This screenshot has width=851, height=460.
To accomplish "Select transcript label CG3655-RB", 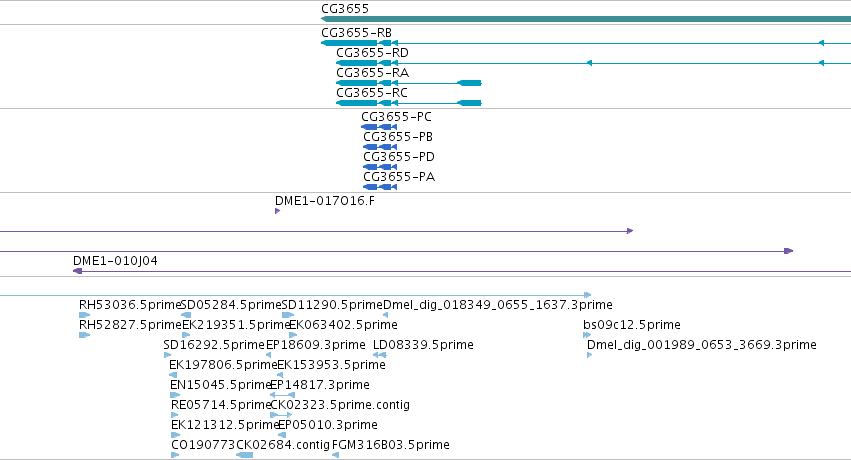I will (x=357, y=33).
